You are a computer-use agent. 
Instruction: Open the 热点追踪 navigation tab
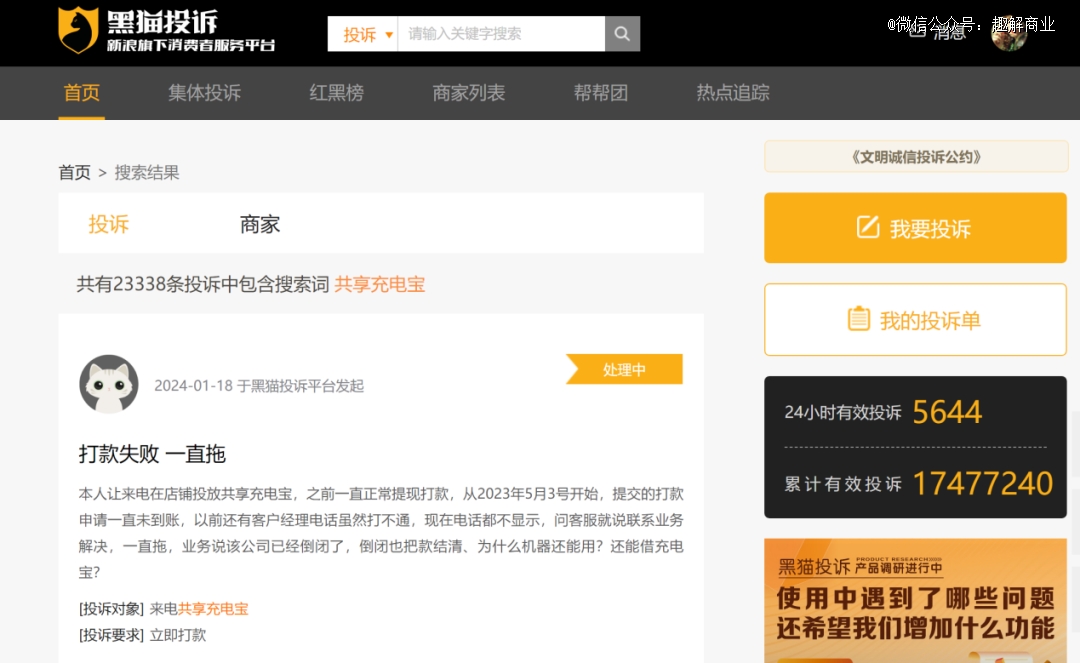[x=733, y=93]
